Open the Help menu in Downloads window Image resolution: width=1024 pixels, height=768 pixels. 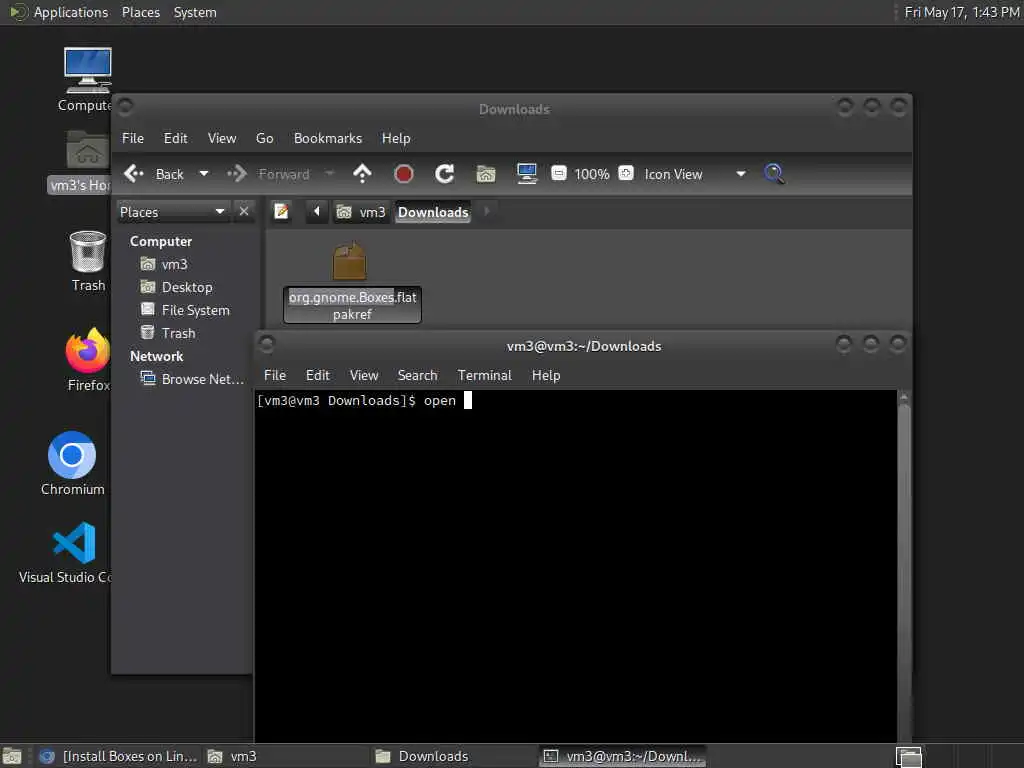pyautogui.click(x=396, y=138)
